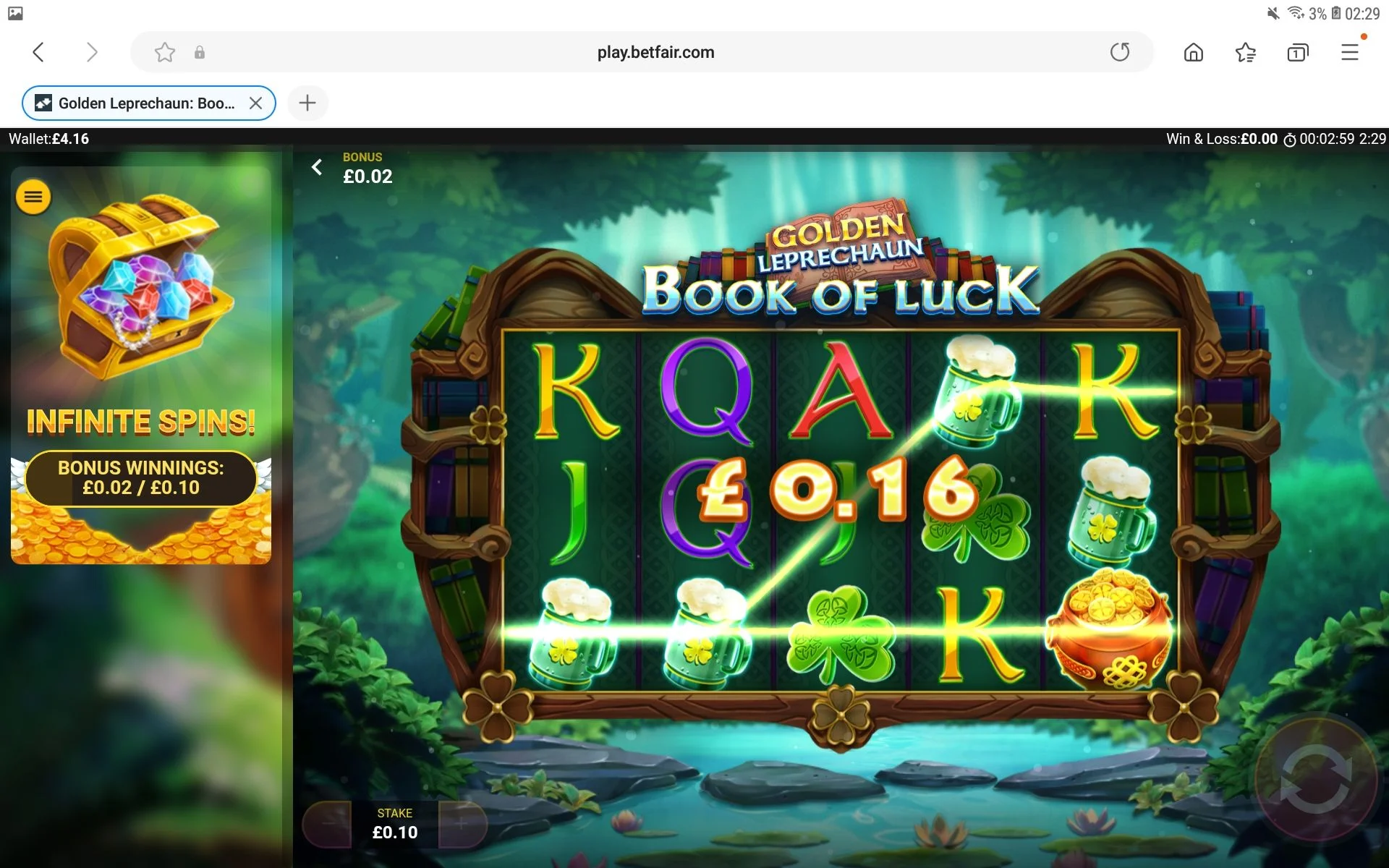The image size is (1389, 868).
Task: Click the red A symbol
Action: pyautogui.click(x=841, y=391)
